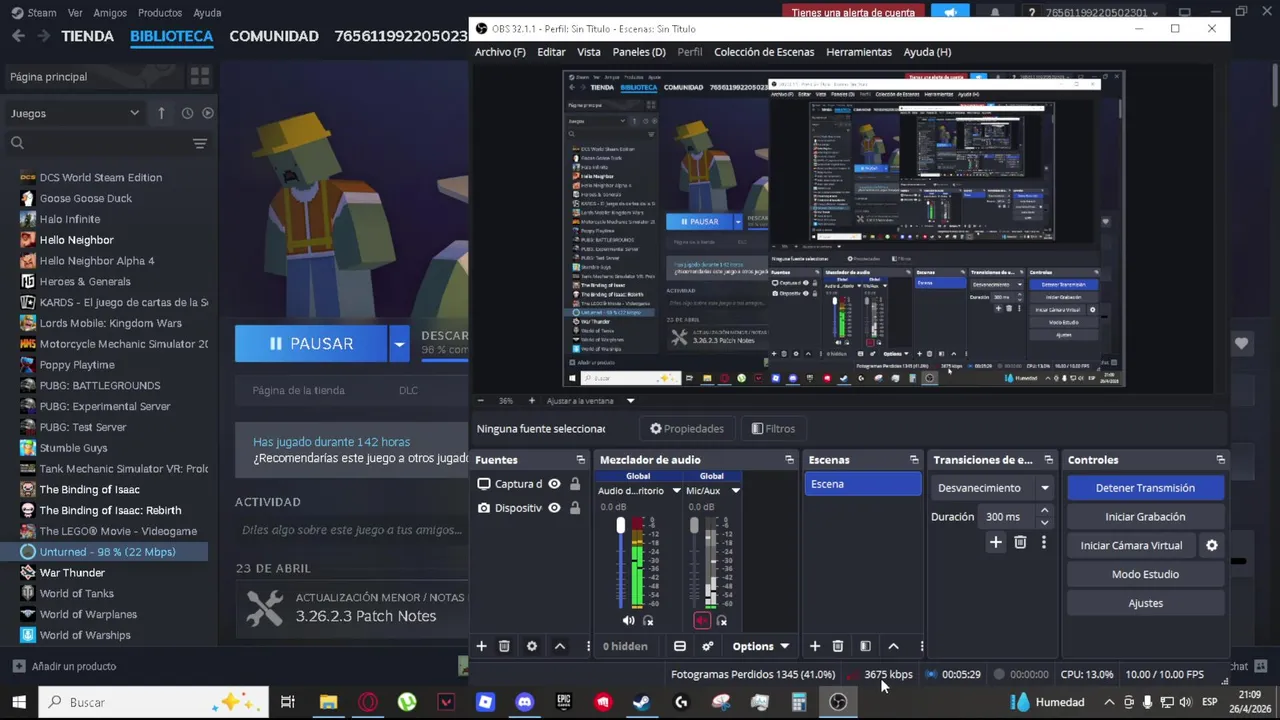
Task: Open Discord from Windows taskbar
Action: coord(524,702)
